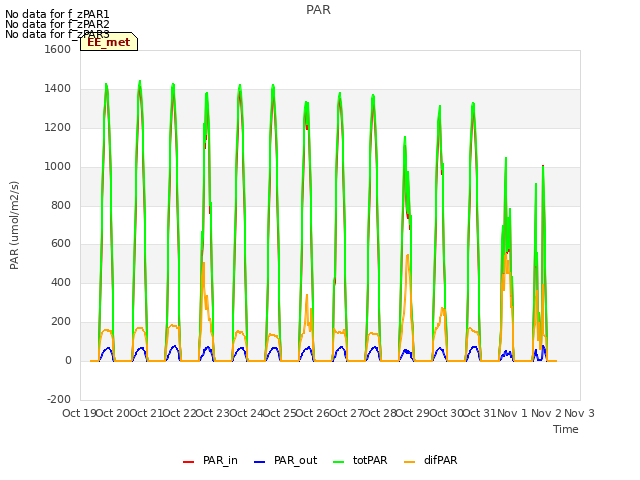Click the Oct 23 x-axis date label
This screenshot has width=640, height=480.
tap(213, 413)
